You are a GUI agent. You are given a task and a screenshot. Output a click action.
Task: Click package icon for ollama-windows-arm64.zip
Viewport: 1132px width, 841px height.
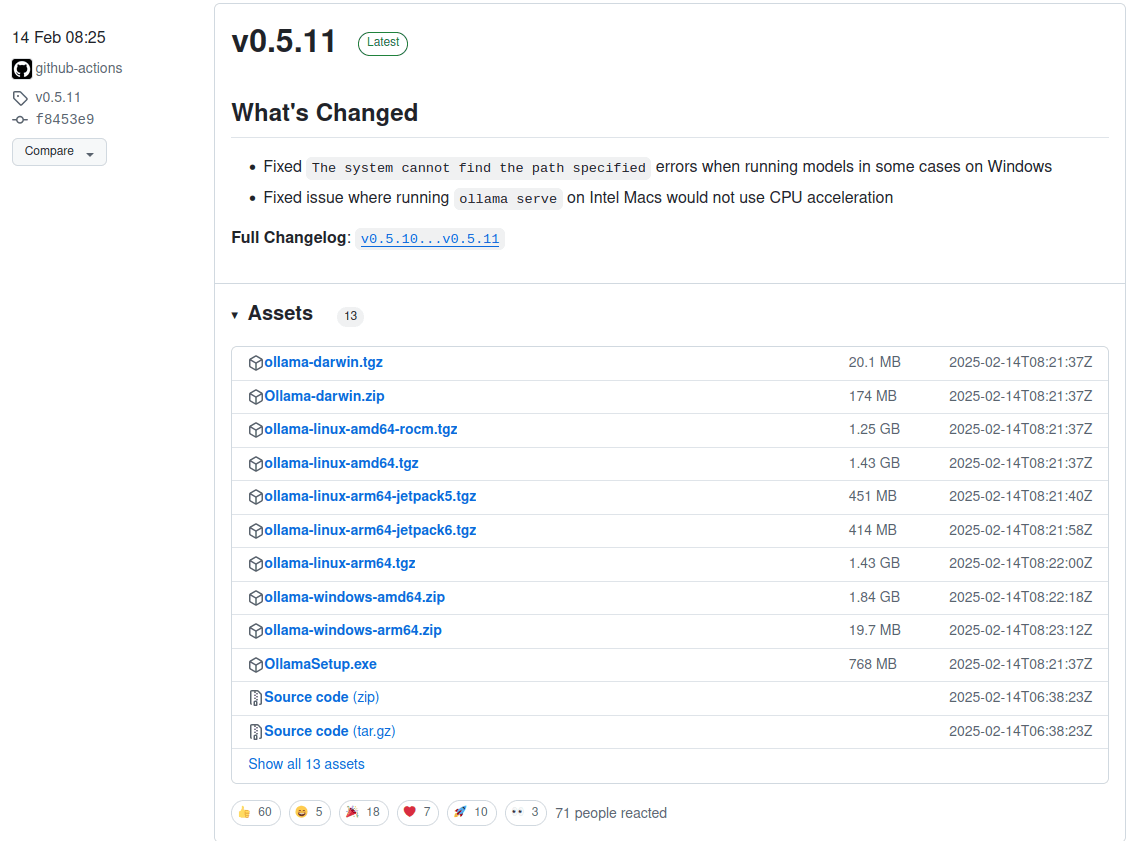pos(256,632)
